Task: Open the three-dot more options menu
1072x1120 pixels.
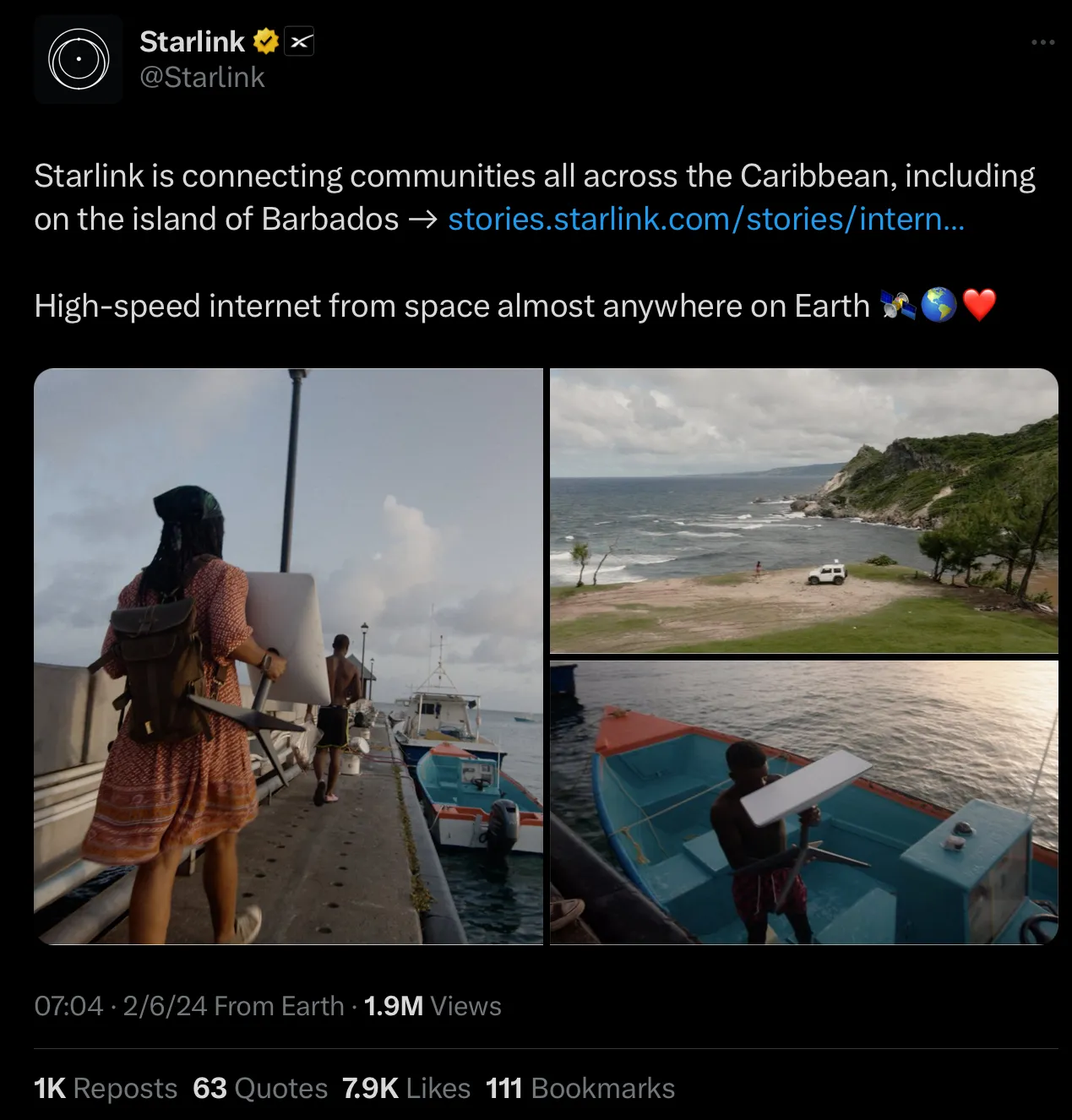Action: point(1042,42)
